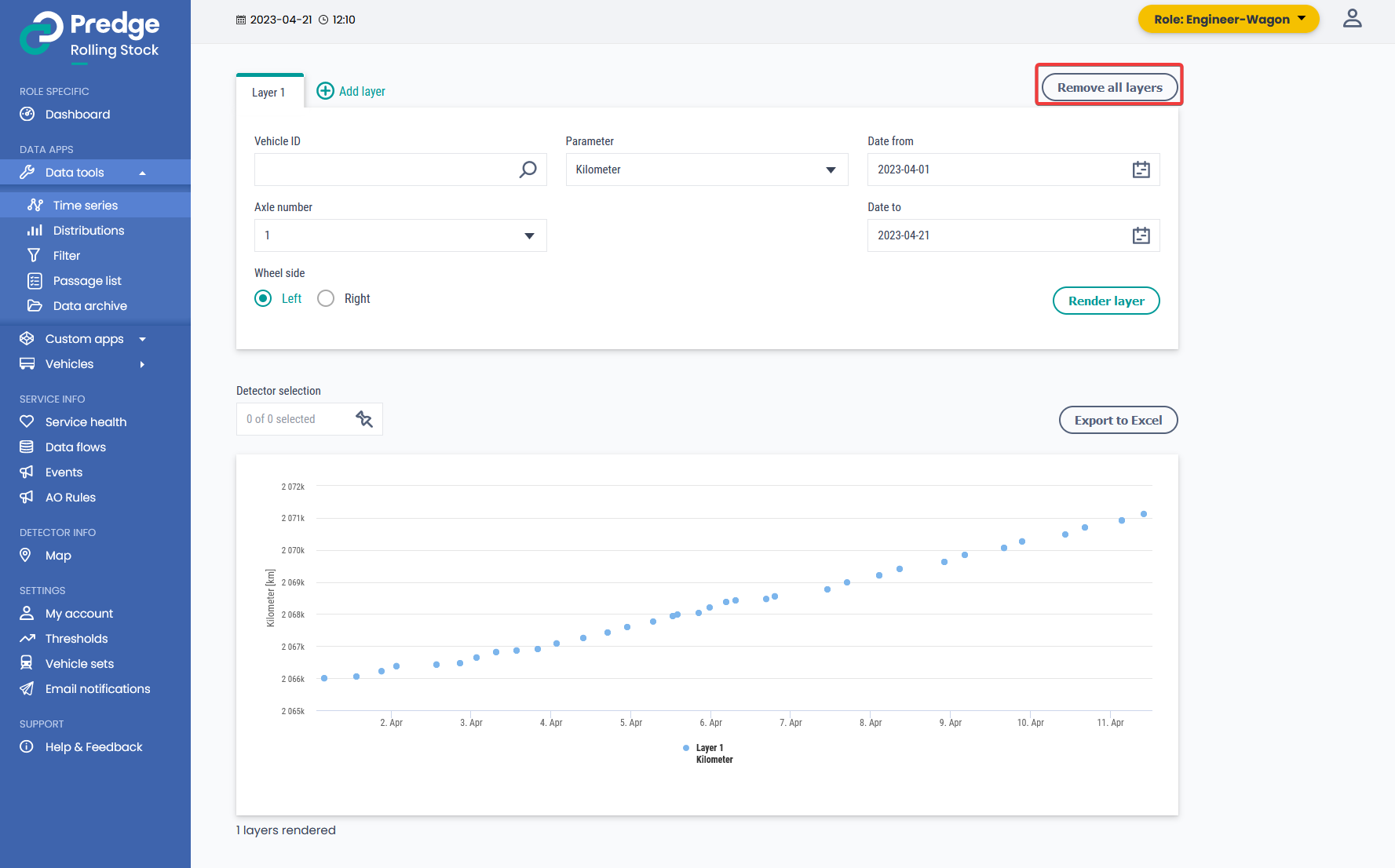
Task: Click the detector selection pin icon
Action: point(363,419)
